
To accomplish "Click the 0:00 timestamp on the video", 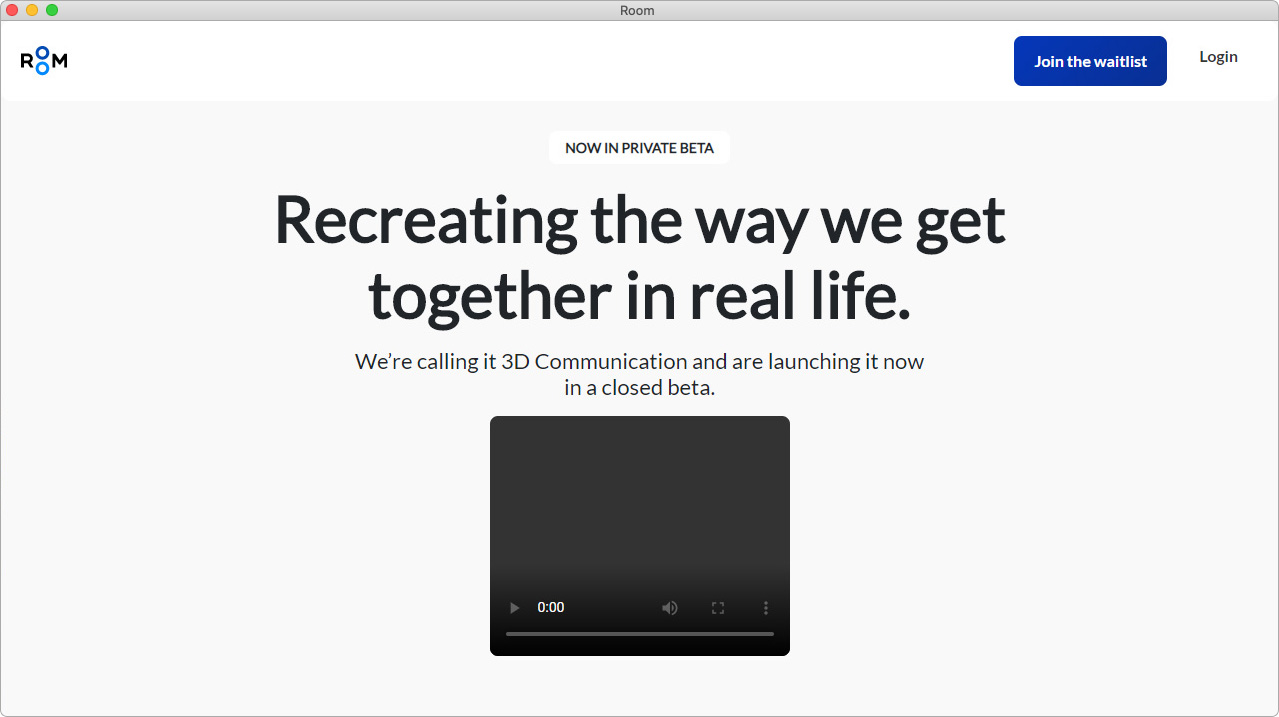I will [550, 607].
